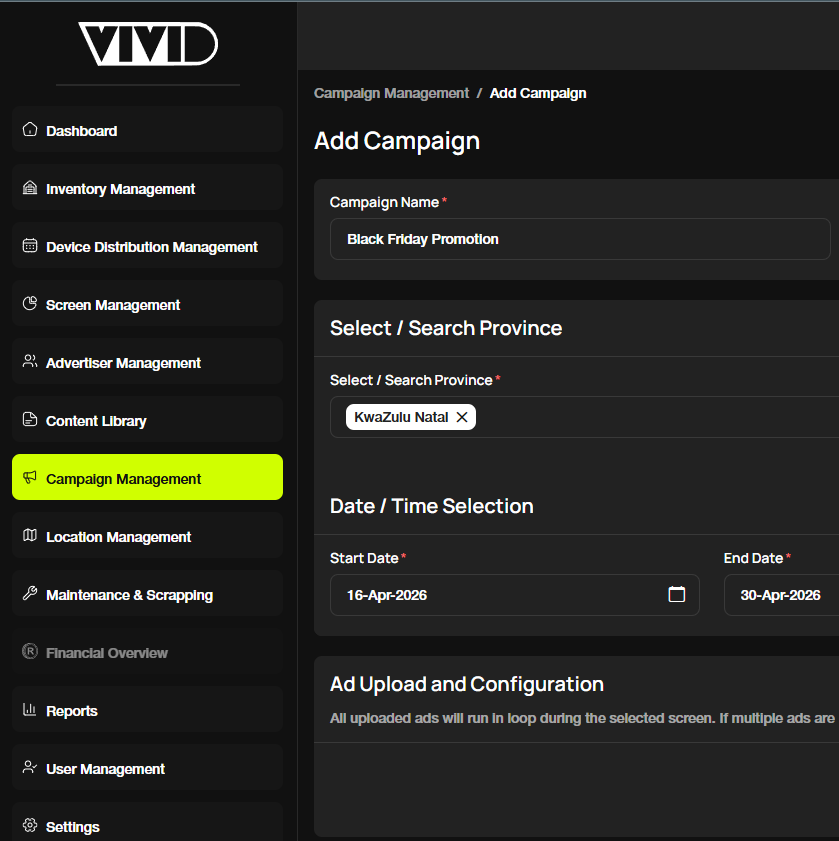
Task: Click the Campaign Management breadcrumb link
Action: pos(391,93)
